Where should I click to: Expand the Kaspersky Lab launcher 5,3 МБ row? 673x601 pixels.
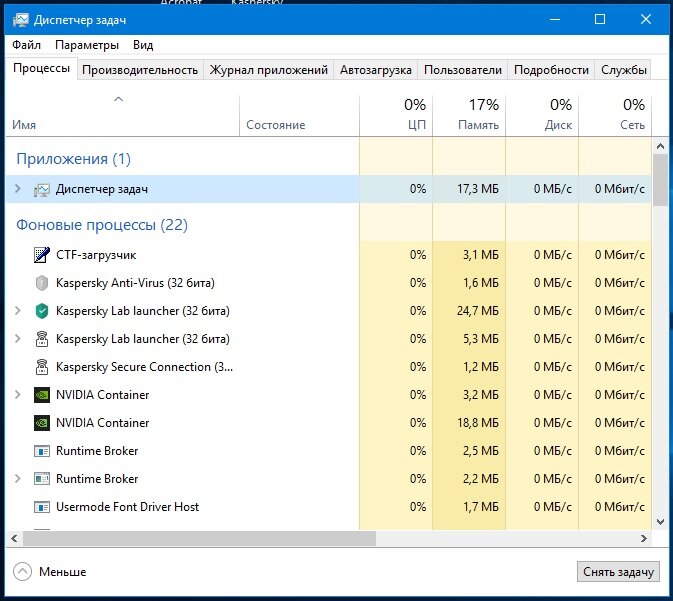(x=18, y=338)
